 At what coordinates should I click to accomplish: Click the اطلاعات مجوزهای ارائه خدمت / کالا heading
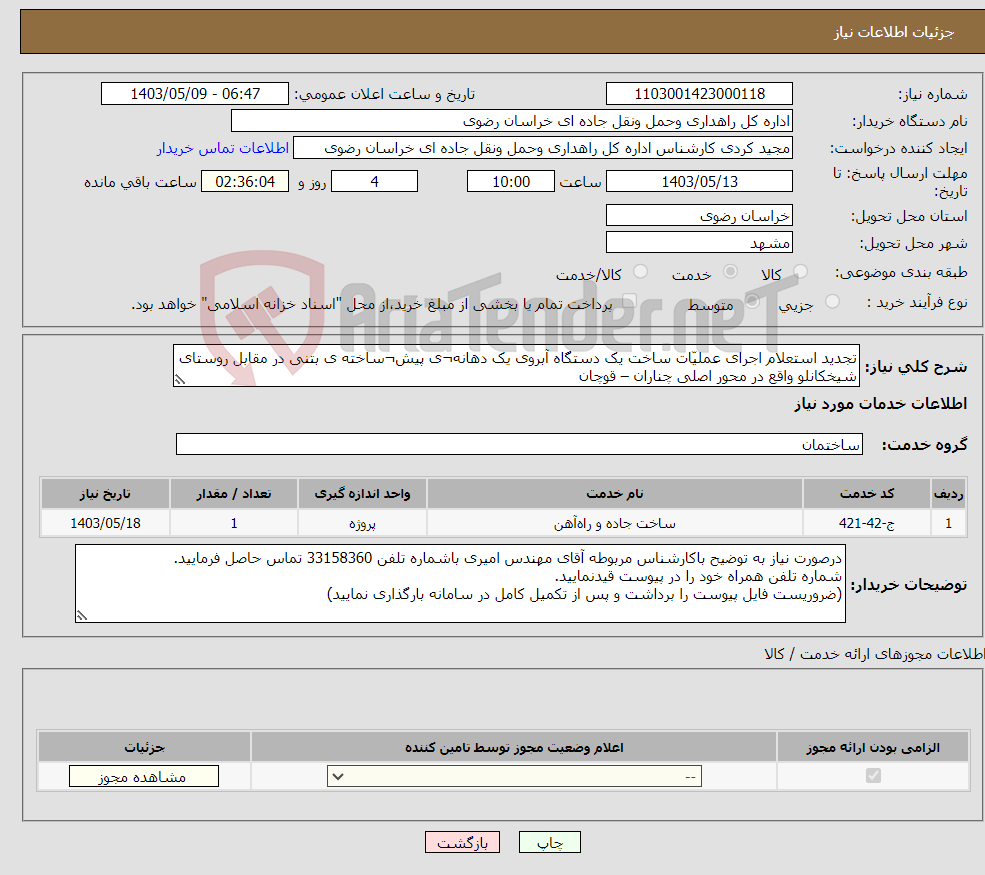874,654
